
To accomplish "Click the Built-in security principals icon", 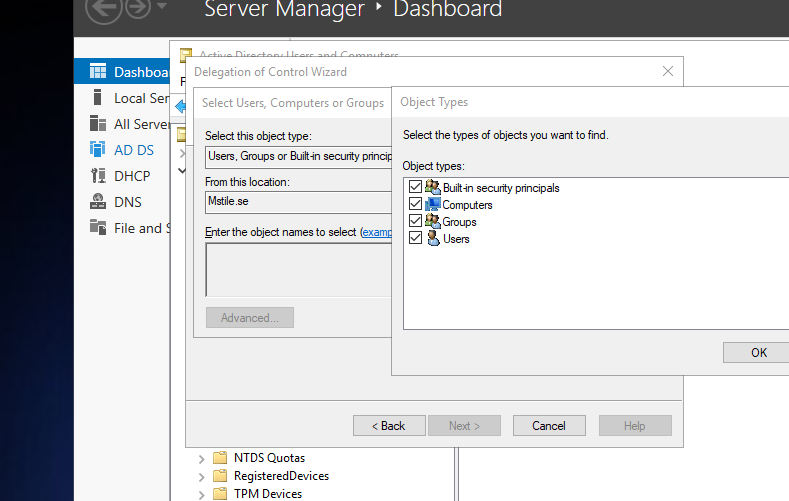I will click(432, 187).
